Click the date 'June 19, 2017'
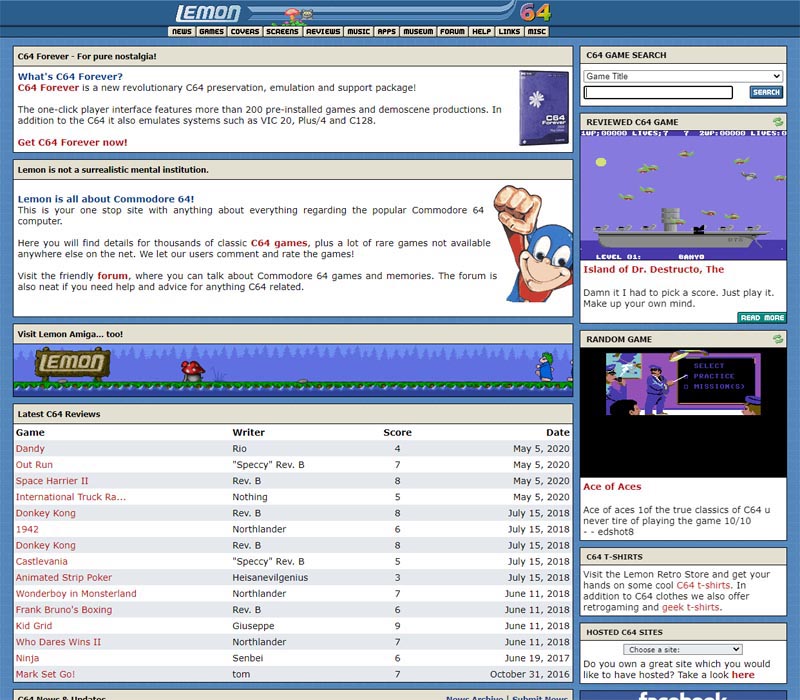 537,658
